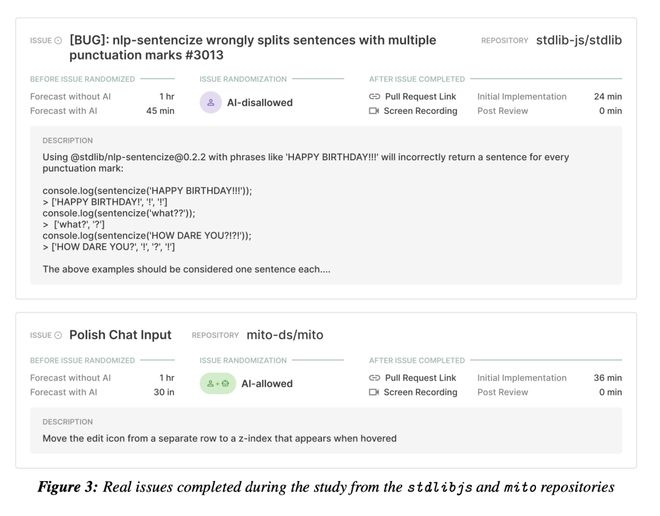660x516 pixels.
Task: Click the chain-link icon in the stdlib issue card
Action: point(374,97)
